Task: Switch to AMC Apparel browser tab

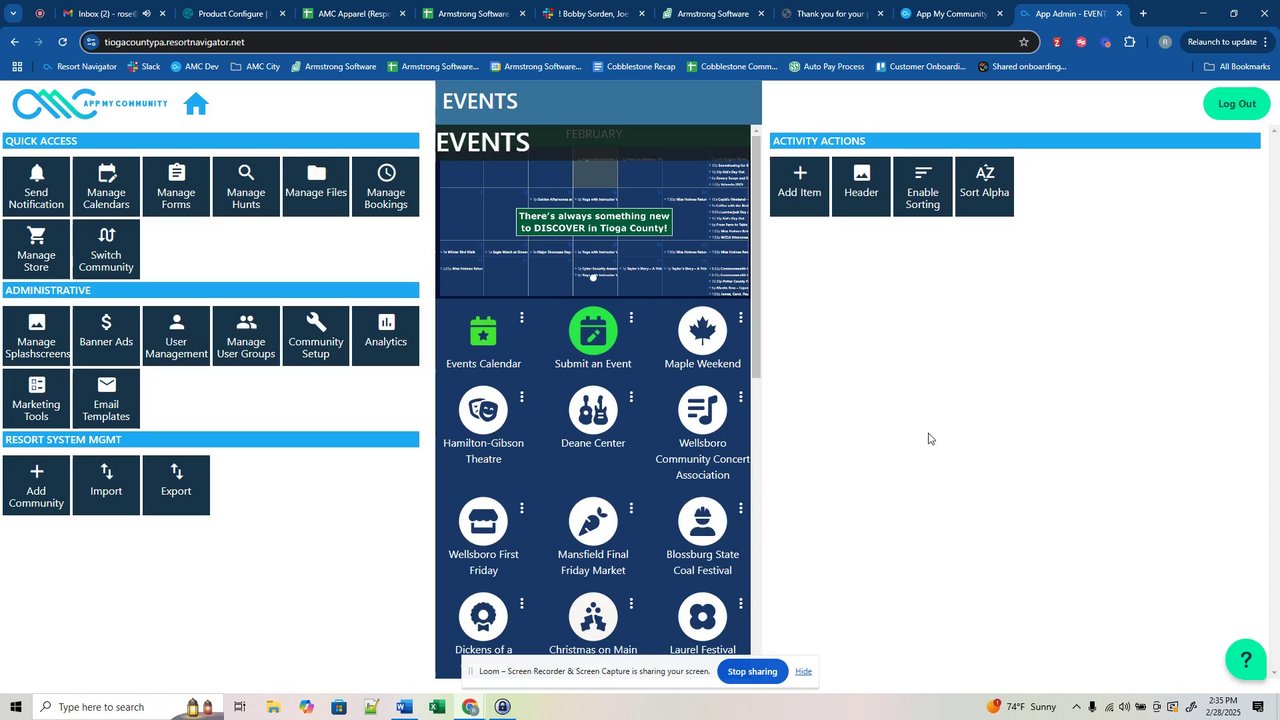Action: pos(354,14)
